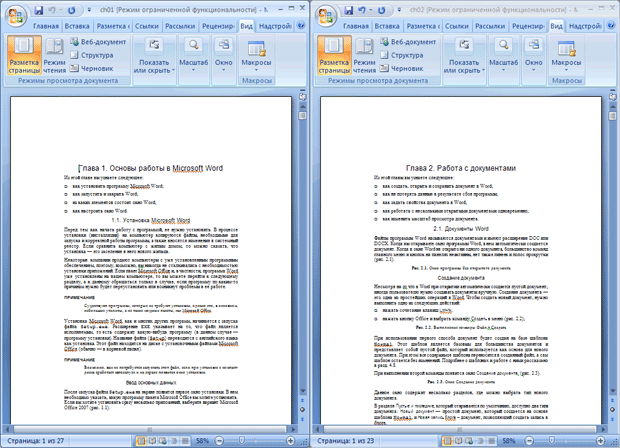This screenshot has height=448, width=620.
Task: Zoom in with plus button in ch01
Action: click(290, 440)
